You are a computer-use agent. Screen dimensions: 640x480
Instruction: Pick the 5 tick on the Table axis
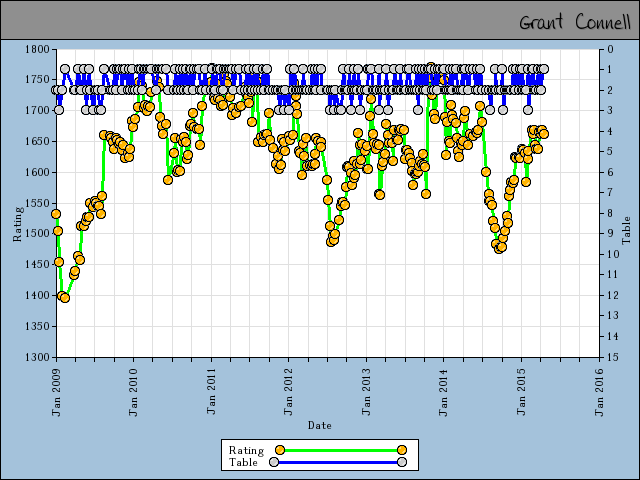point(611,152)
